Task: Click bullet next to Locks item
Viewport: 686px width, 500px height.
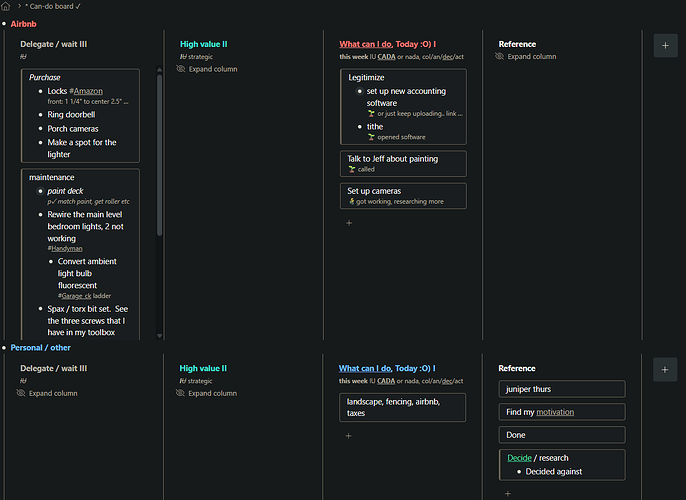Action: tap(40, 91)
